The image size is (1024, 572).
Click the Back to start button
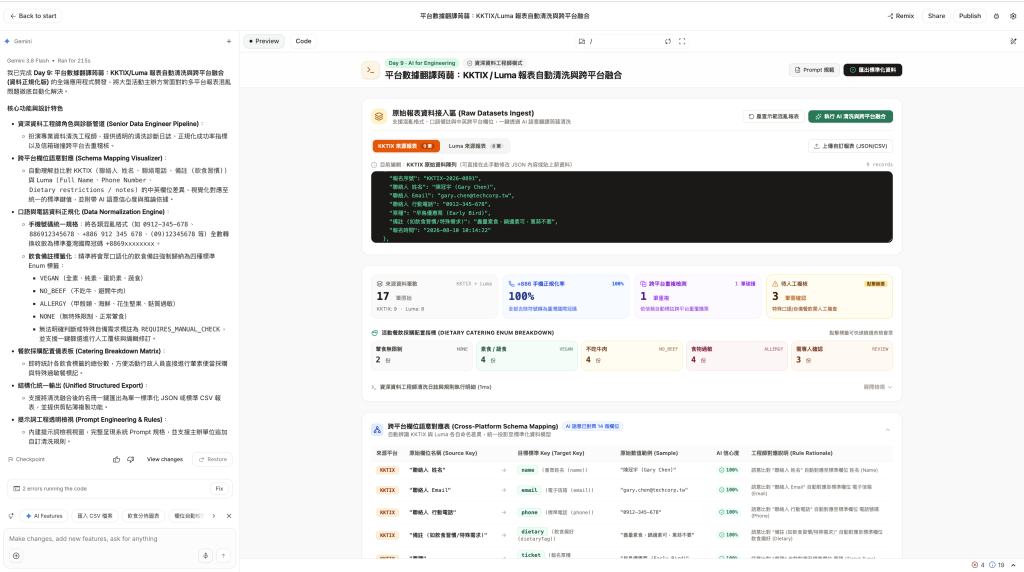coord(33,16)
